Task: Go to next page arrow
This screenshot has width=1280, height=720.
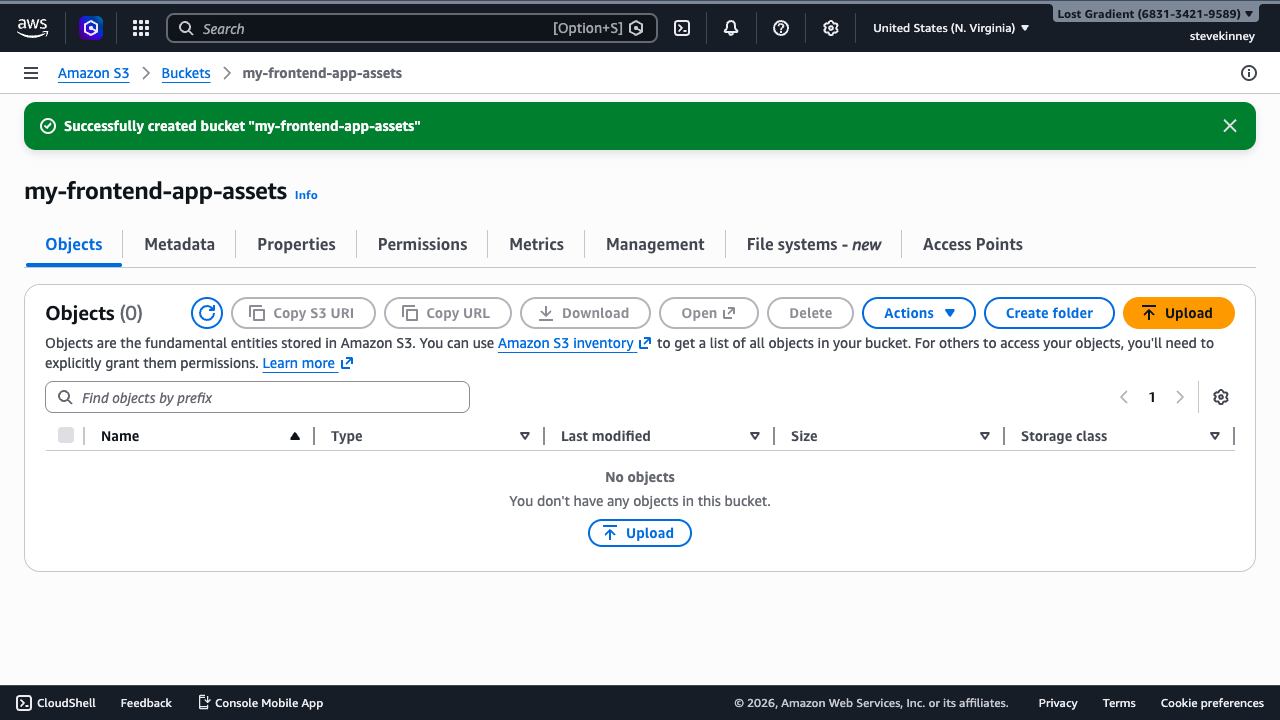Action: 1180,397
